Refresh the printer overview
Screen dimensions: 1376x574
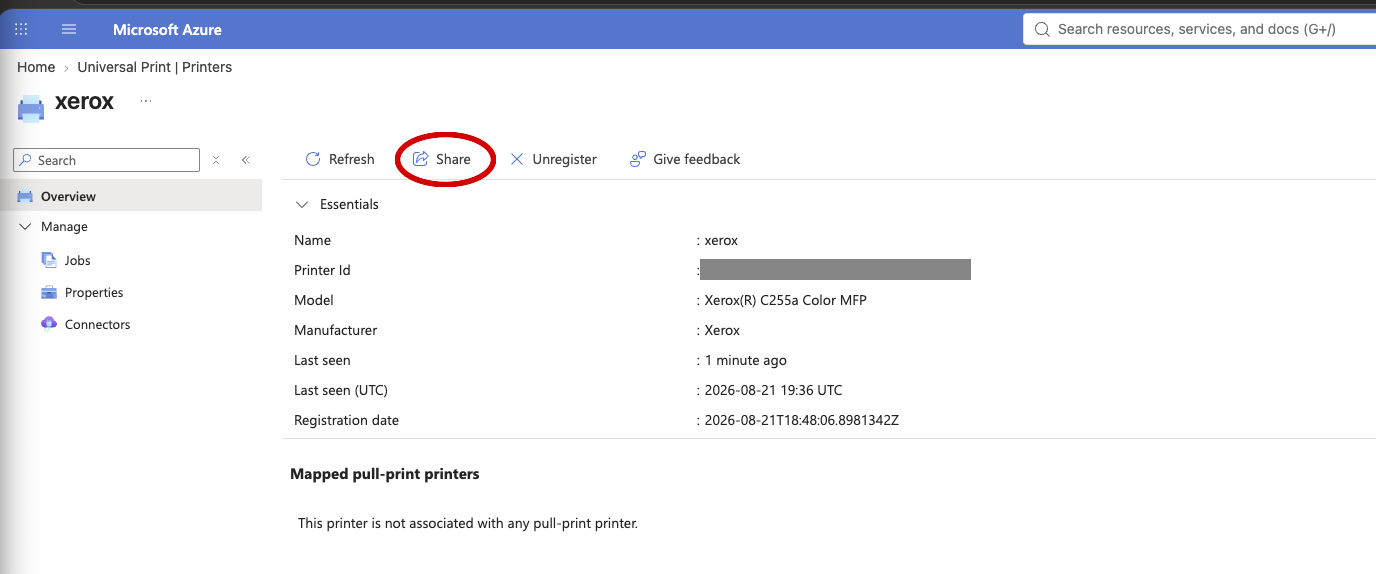click(x=340, y=159)
